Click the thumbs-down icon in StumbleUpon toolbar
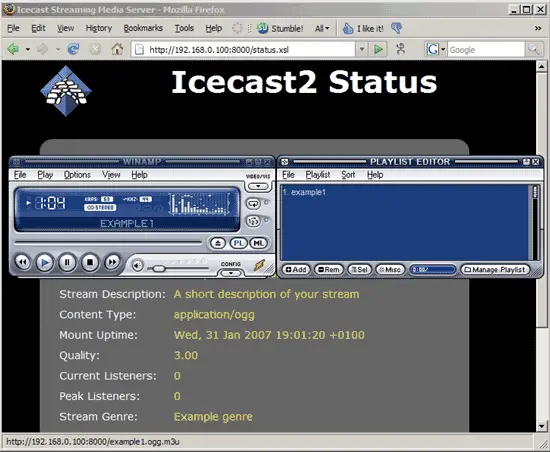Image resolution: width=550 pixels, height=452 pixels. [x=396, y=28]
